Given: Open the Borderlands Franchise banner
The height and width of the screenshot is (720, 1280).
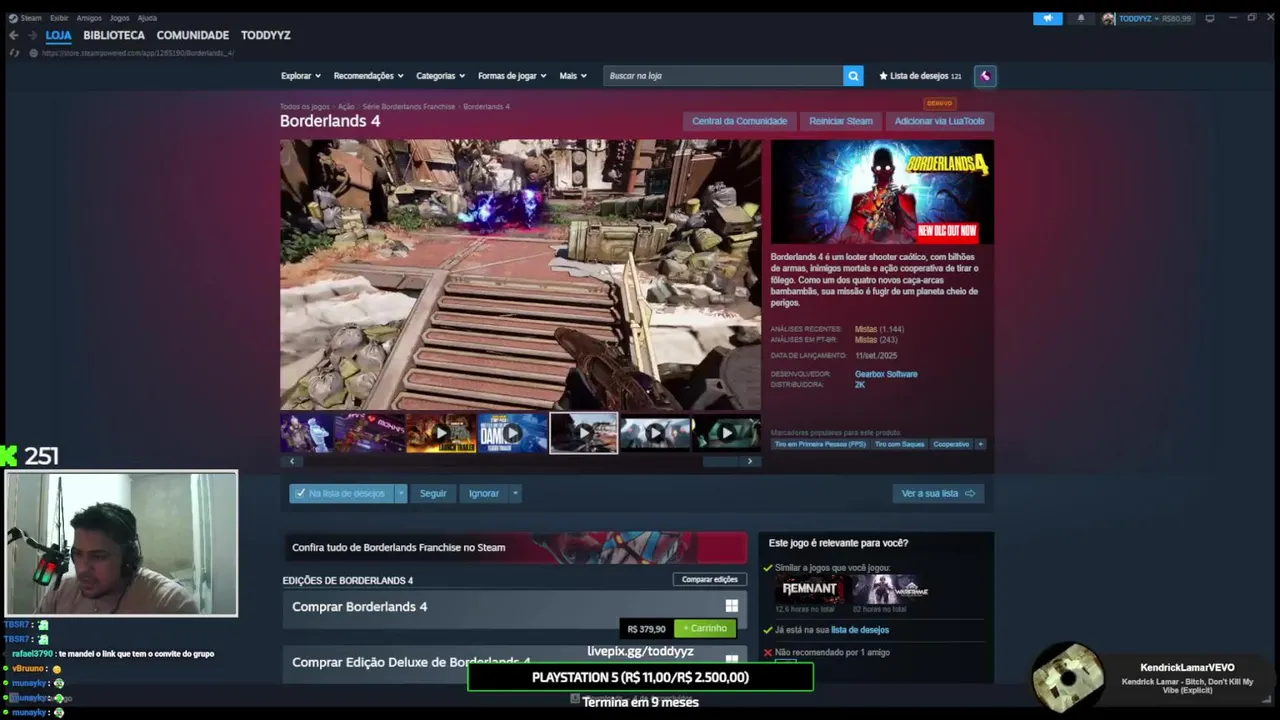Looking at the screenshot, I should (515, 547).
